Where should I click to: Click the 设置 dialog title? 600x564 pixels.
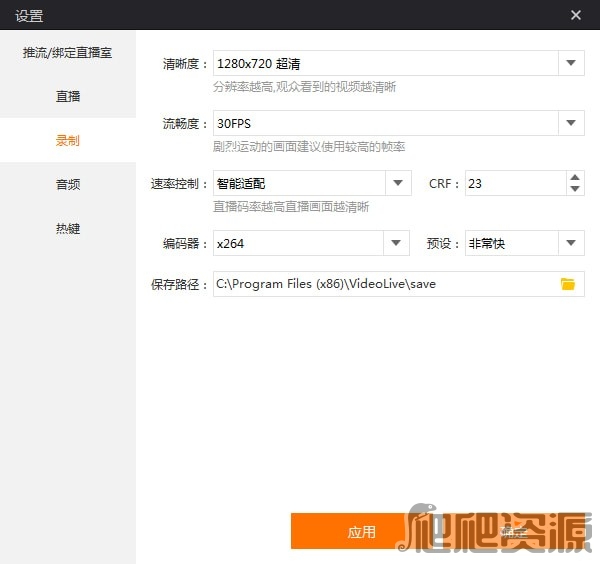pos(29,16)
